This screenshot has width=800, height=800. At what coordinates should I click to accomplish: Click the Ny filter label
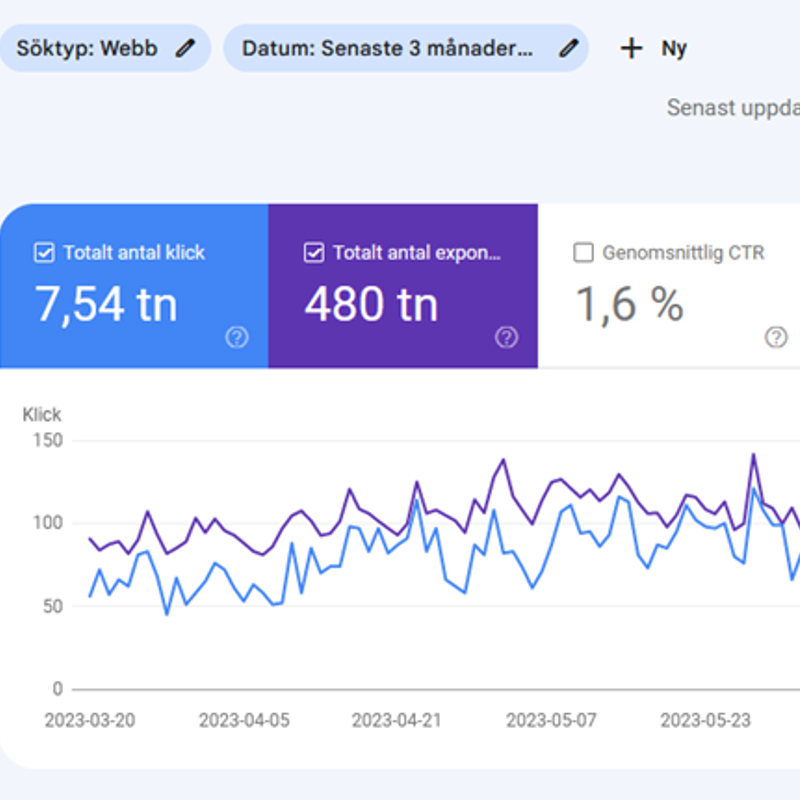674,48
